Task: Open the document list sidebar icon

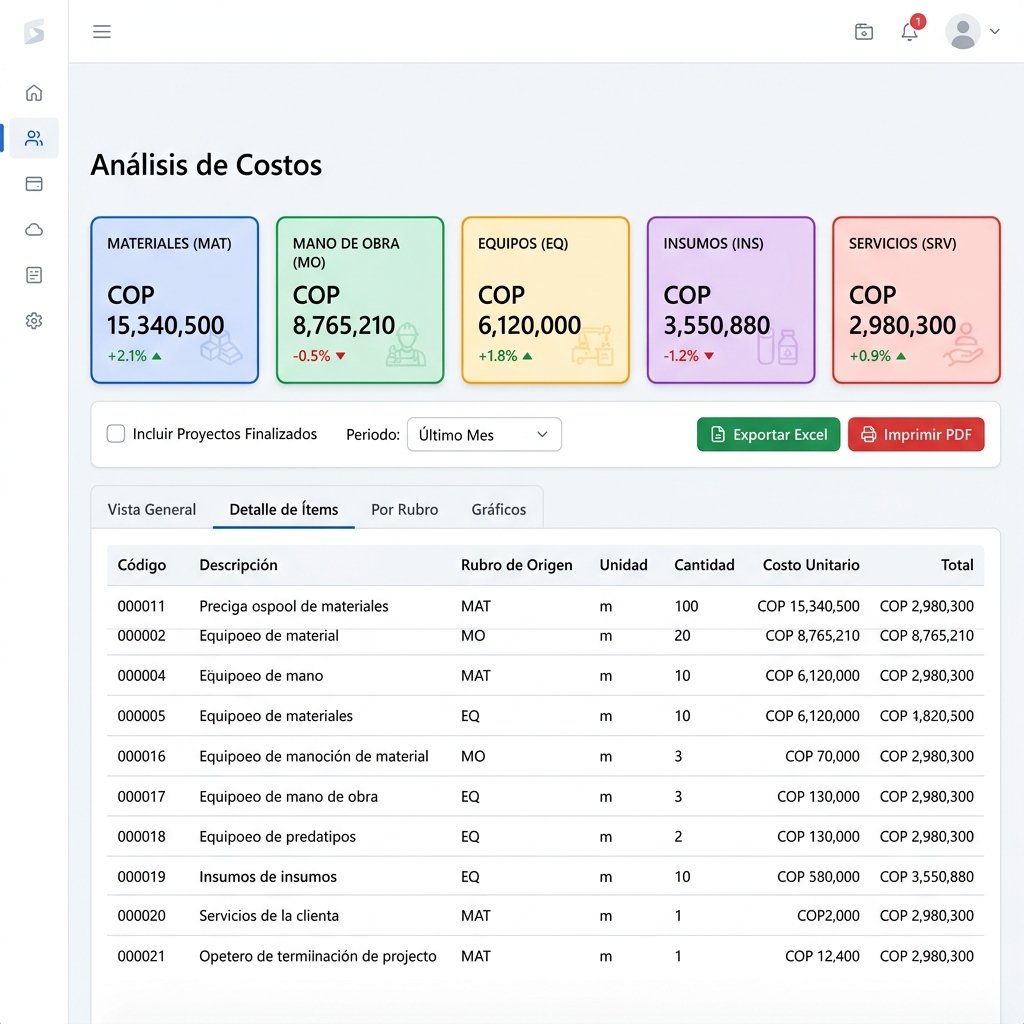Action: click(34, 275)
